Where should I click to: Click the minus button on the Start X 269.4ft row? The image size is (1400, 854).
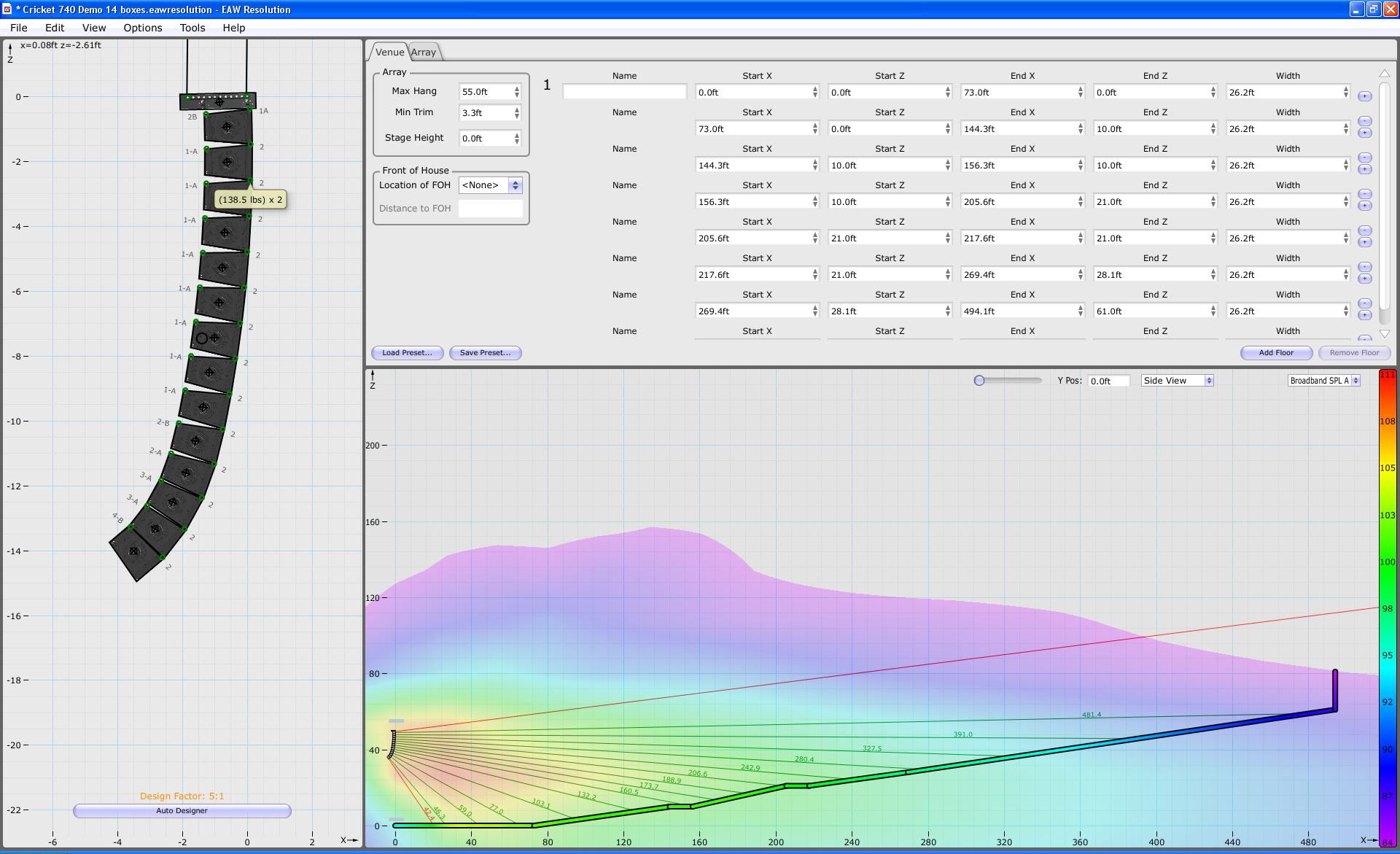pos(1364,303)
